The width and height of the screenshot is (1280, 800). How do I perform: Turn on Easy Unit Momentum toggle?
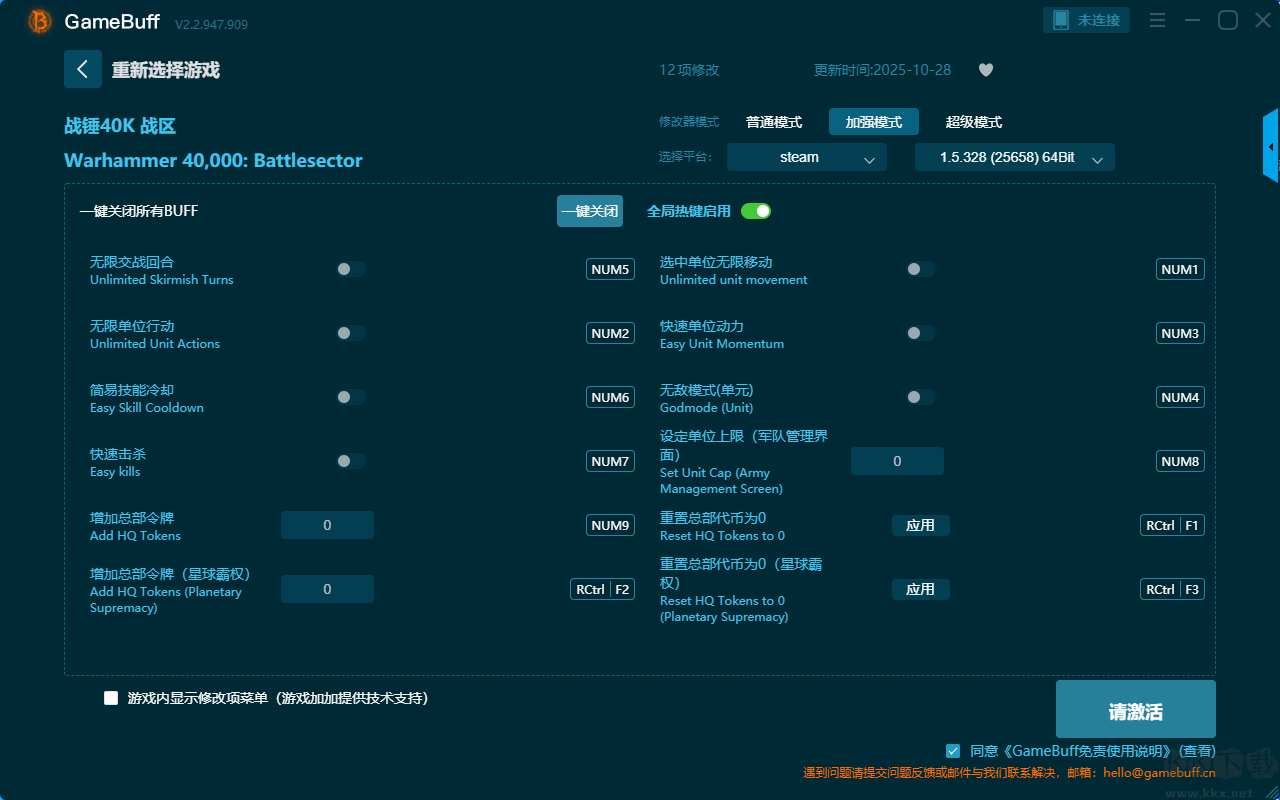point(921,333)
